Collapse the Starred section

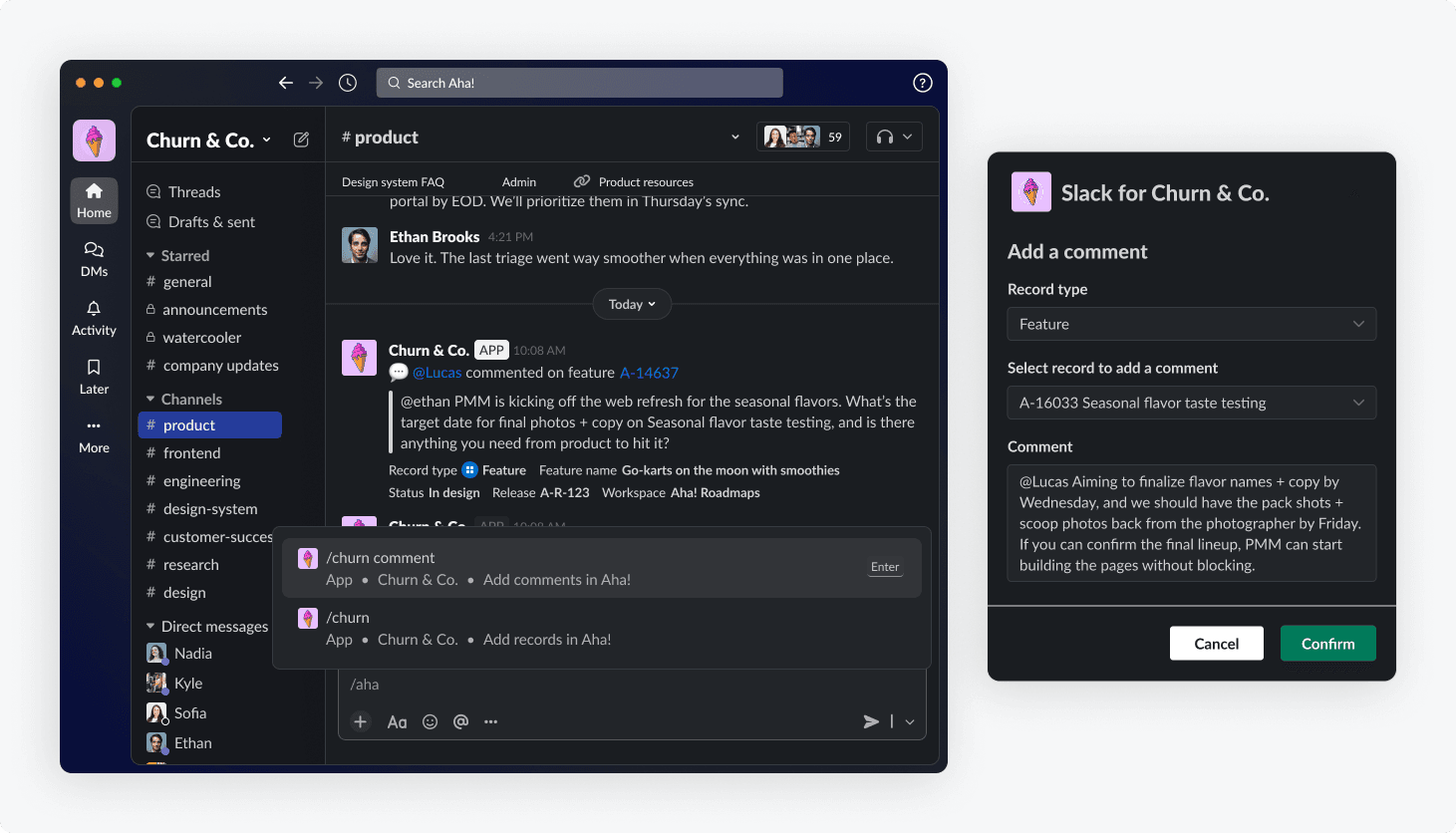pos(150,256)
